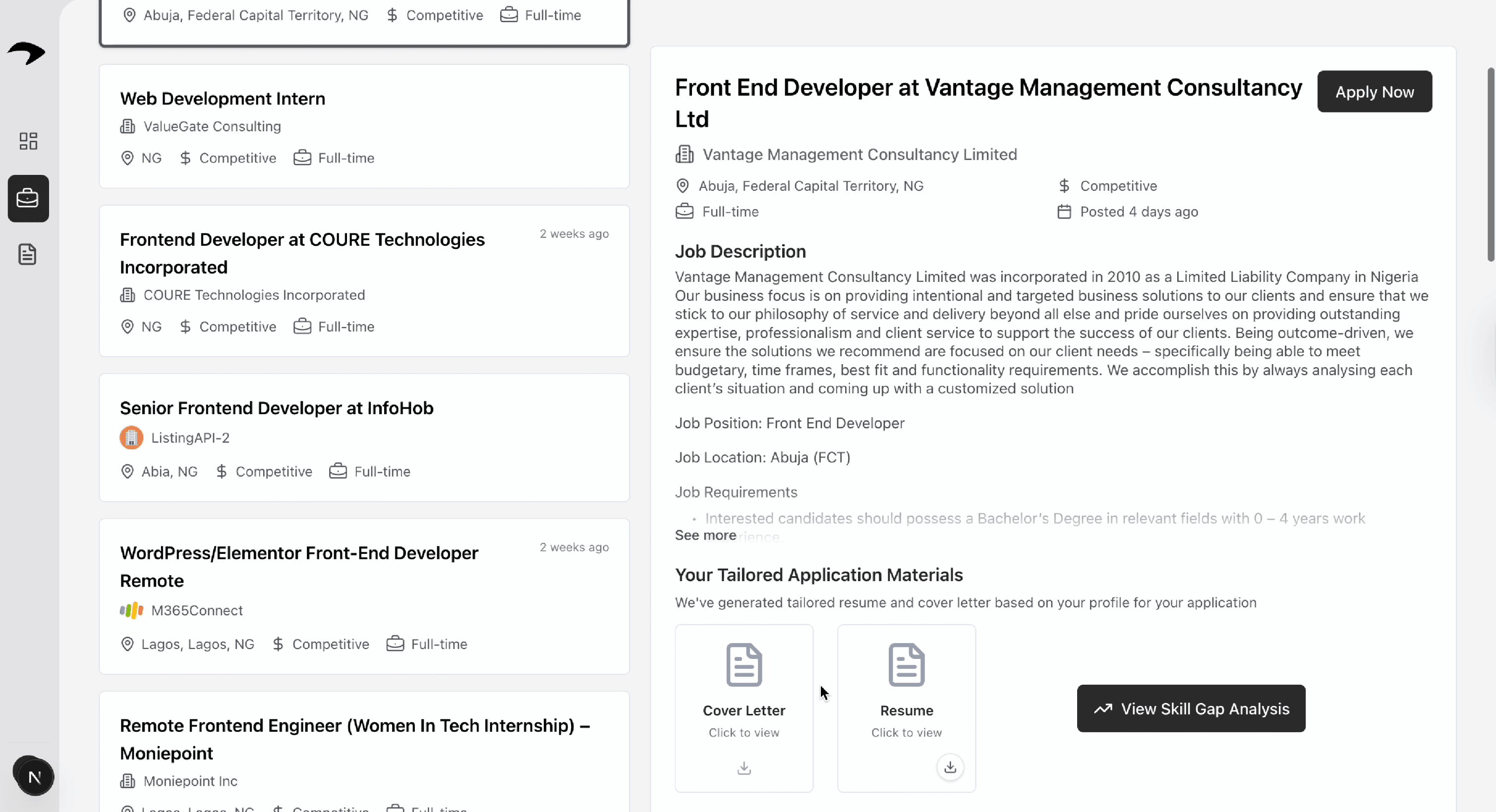Select the Senior Frontend Developer at InfoHob job
The image size is (1496, 812).
pos(364,438)
